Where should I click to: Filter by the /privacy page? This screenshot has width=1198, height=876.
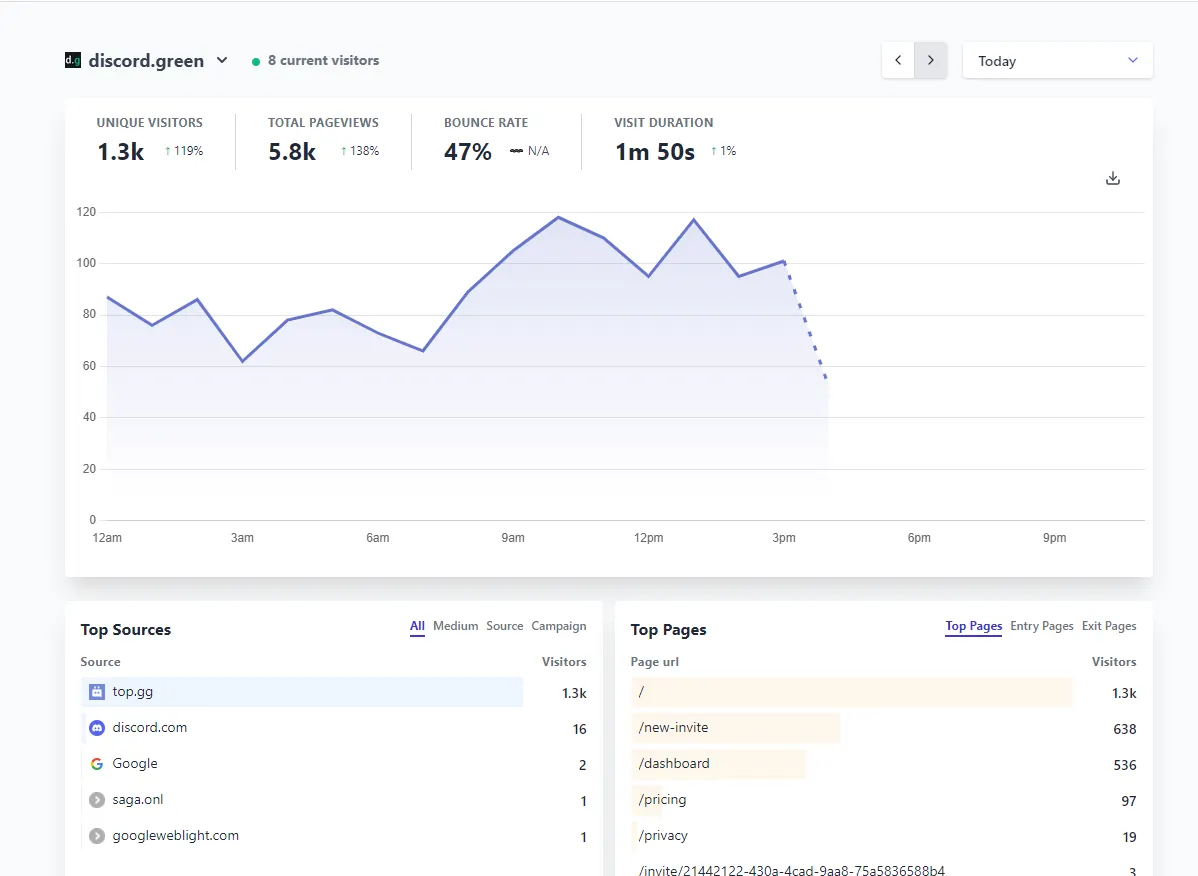pos(662,836)
